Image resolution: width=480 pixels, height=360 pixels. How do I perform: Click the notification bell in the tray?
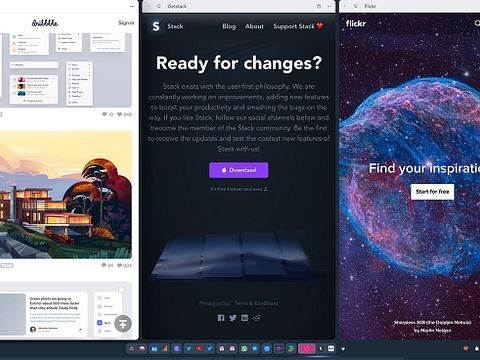coord(477,349)
